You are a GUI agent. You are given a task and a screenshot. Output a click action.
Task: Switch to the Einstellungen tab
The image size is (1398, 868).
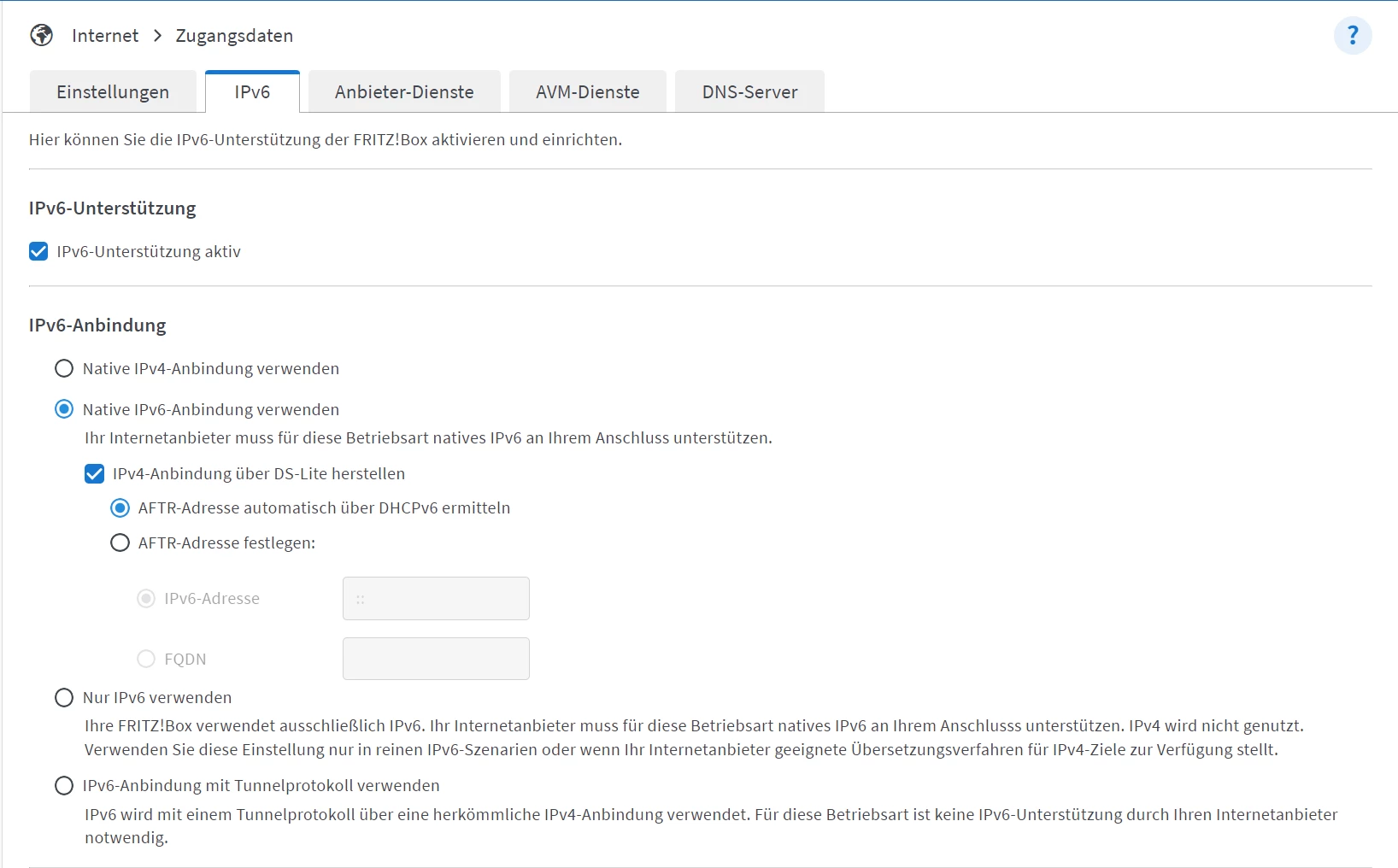[x=113, y=92]
